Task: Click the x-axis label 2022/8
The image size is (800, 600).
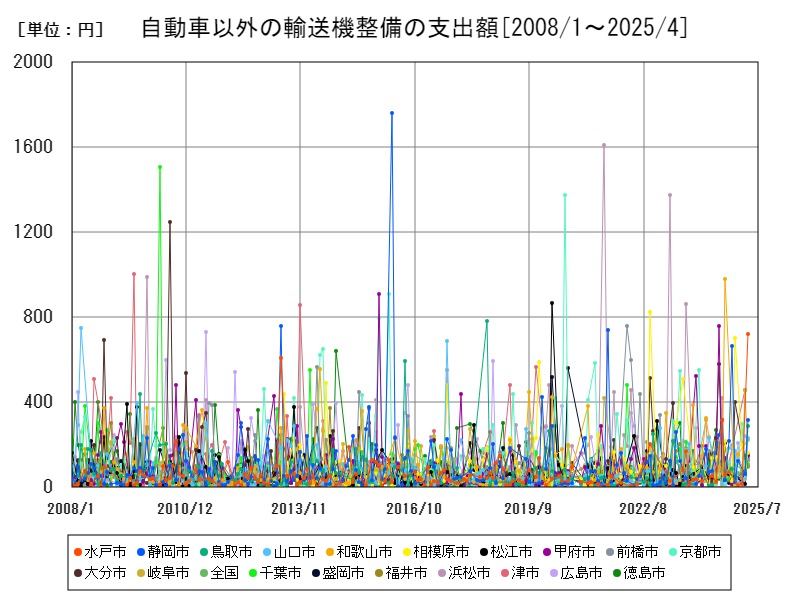Action: [x=643, y=509]
